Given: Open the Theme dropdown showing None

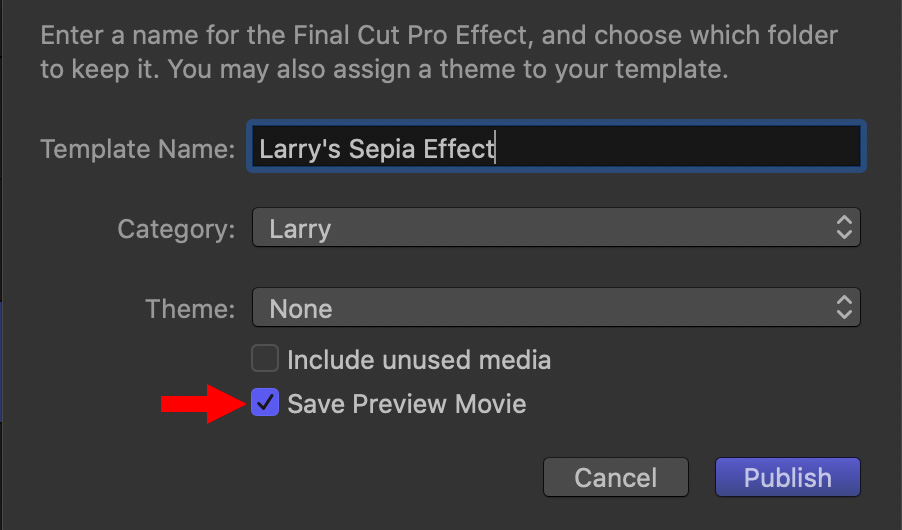Looking at the screenshot, I should point(556,308).
